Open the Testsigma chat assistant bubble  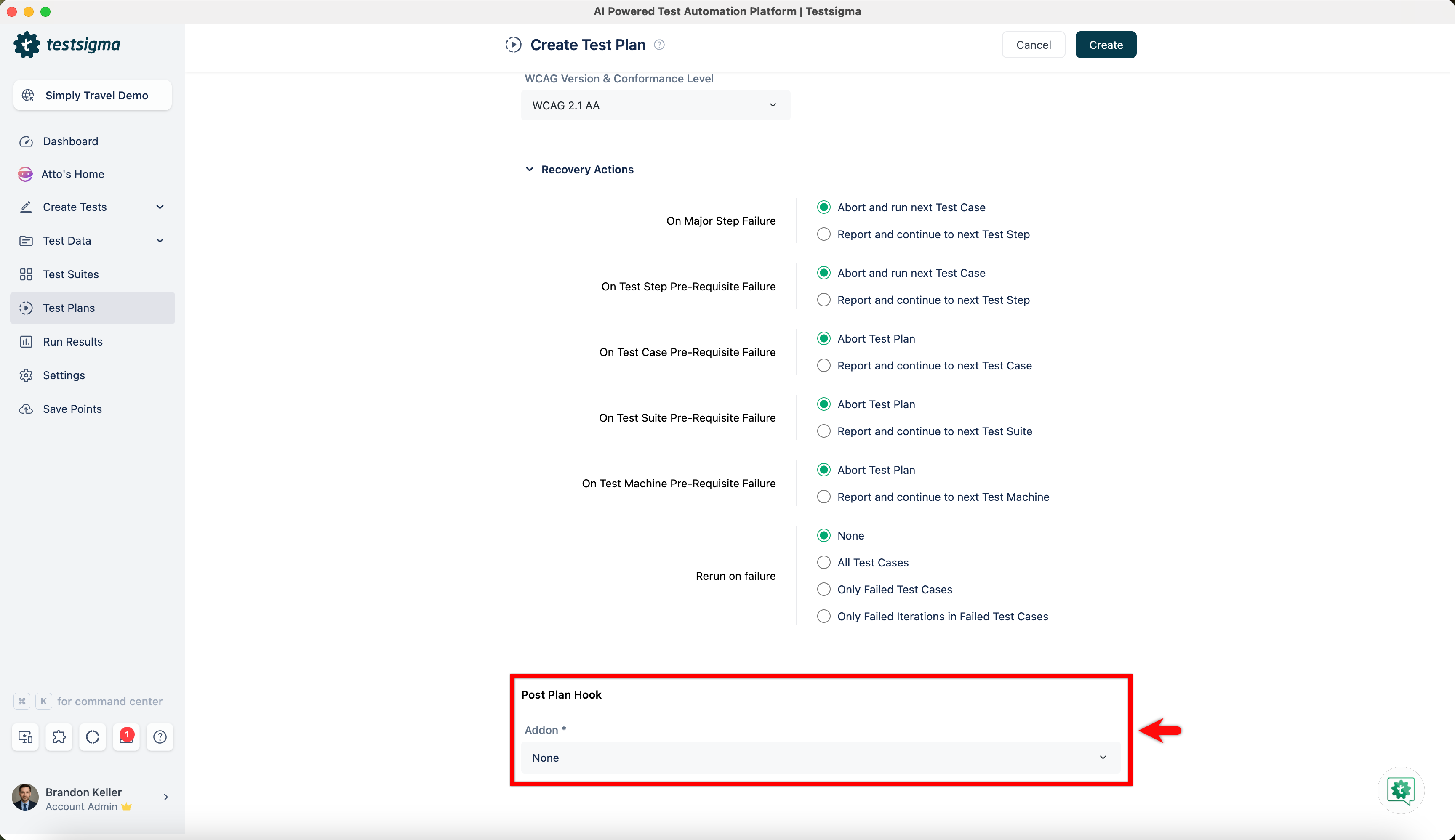coord(1401,790)
